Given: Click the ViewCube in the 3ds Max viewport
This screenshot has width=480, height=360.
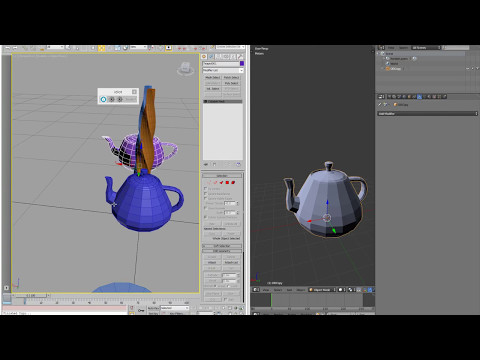Looking at the screenshot, I should (x=185, y=68).
